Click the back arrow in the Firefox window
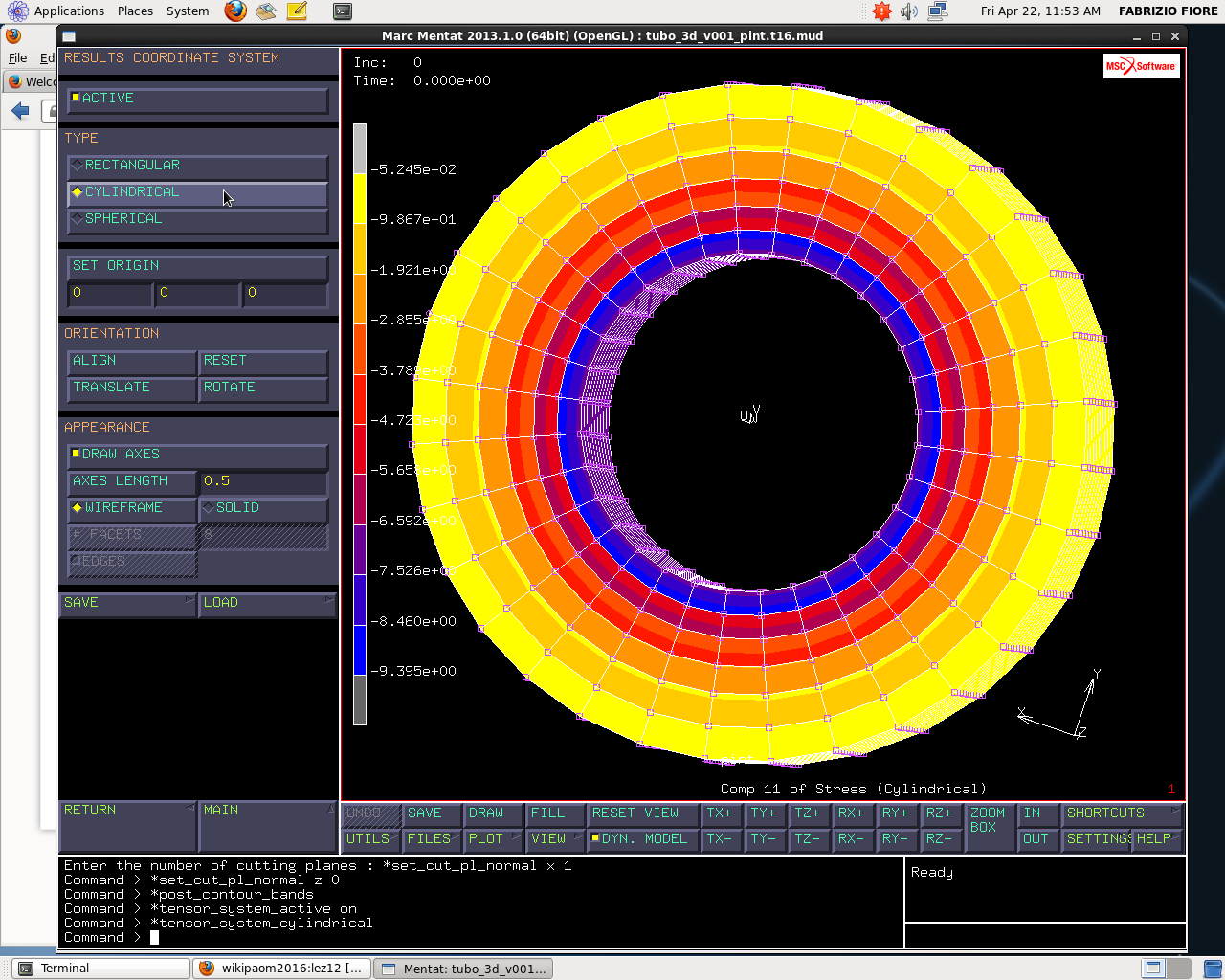This screenshot has width=1225, height=980. [x=20, y=111]
